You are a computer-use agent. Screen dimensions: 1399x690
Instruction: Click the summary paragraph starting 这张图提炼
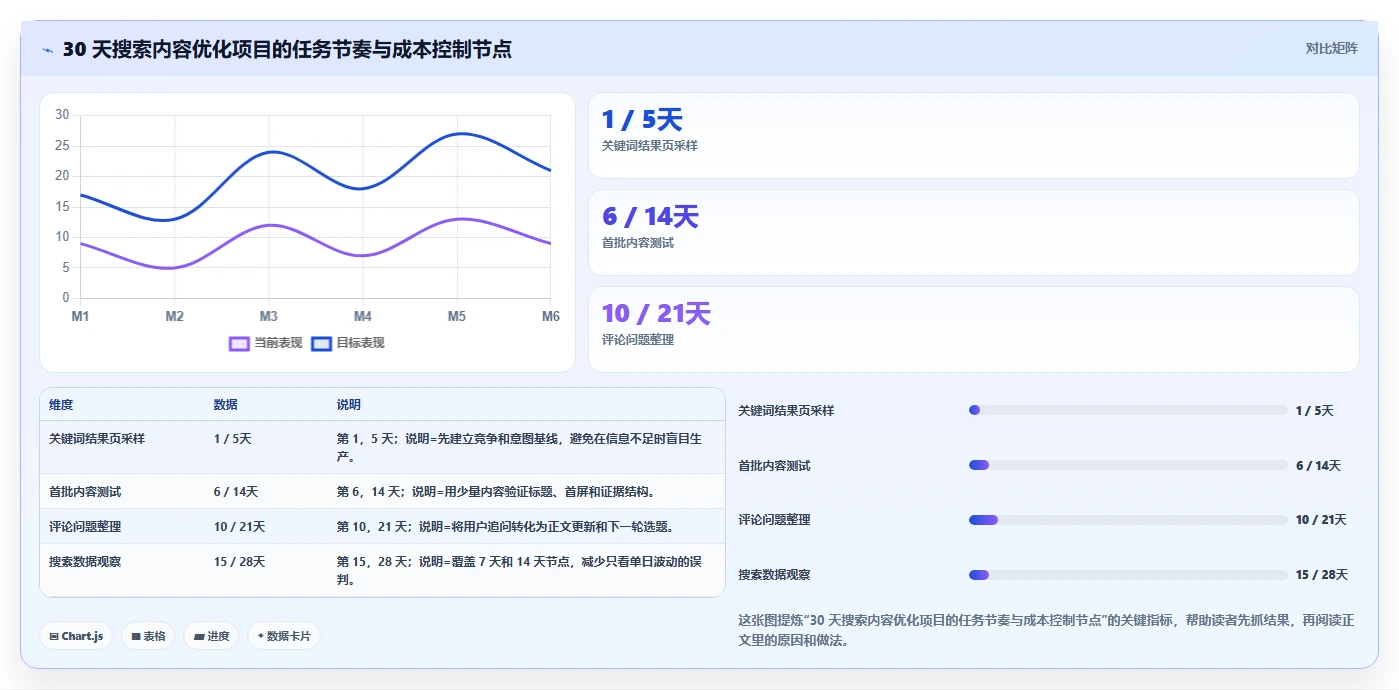pyautogui.click(x=1047, y=630)
